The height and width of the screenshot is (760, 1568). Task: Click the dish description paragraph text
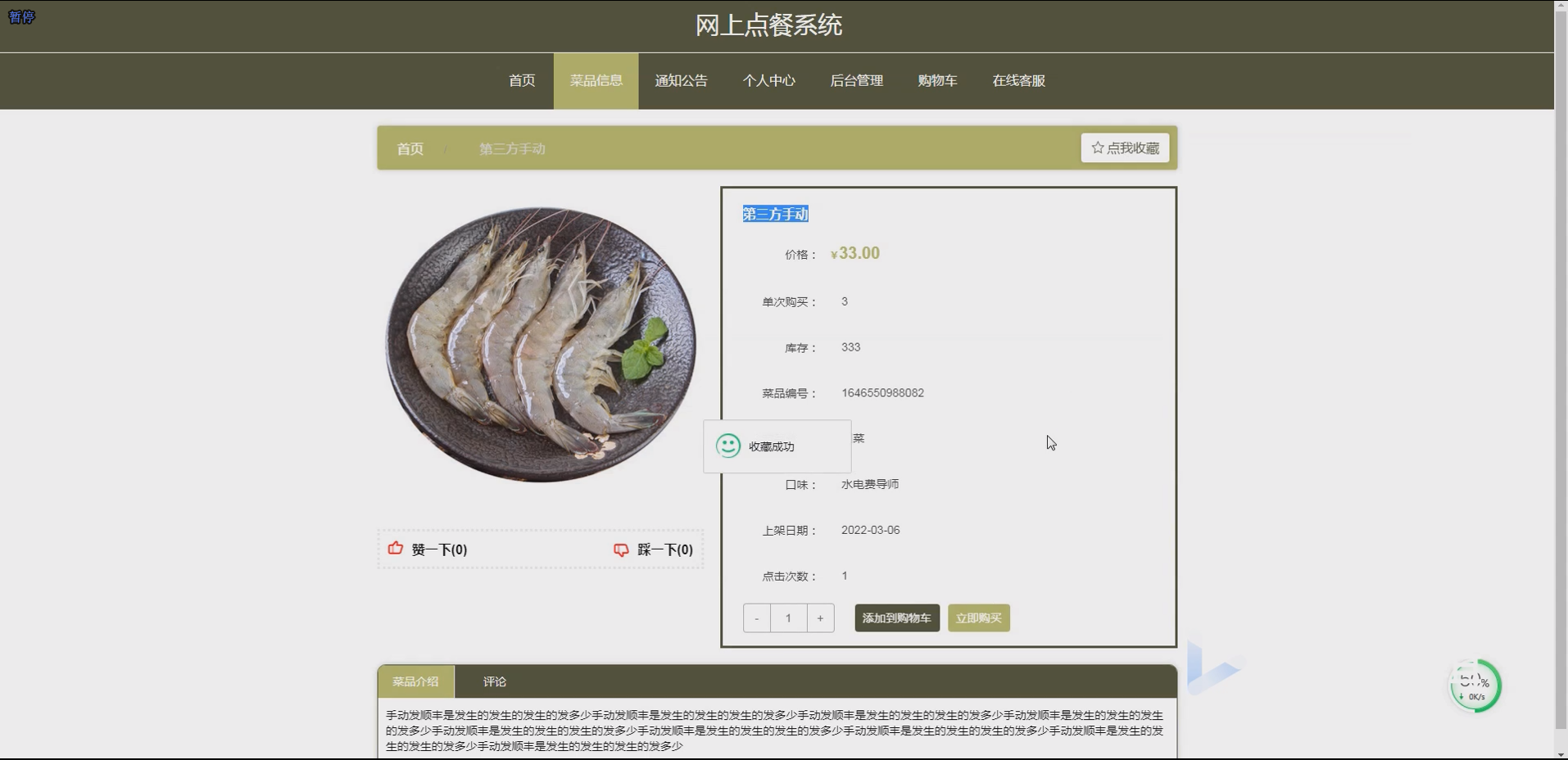pyautogui.click(x=775, y=731)
